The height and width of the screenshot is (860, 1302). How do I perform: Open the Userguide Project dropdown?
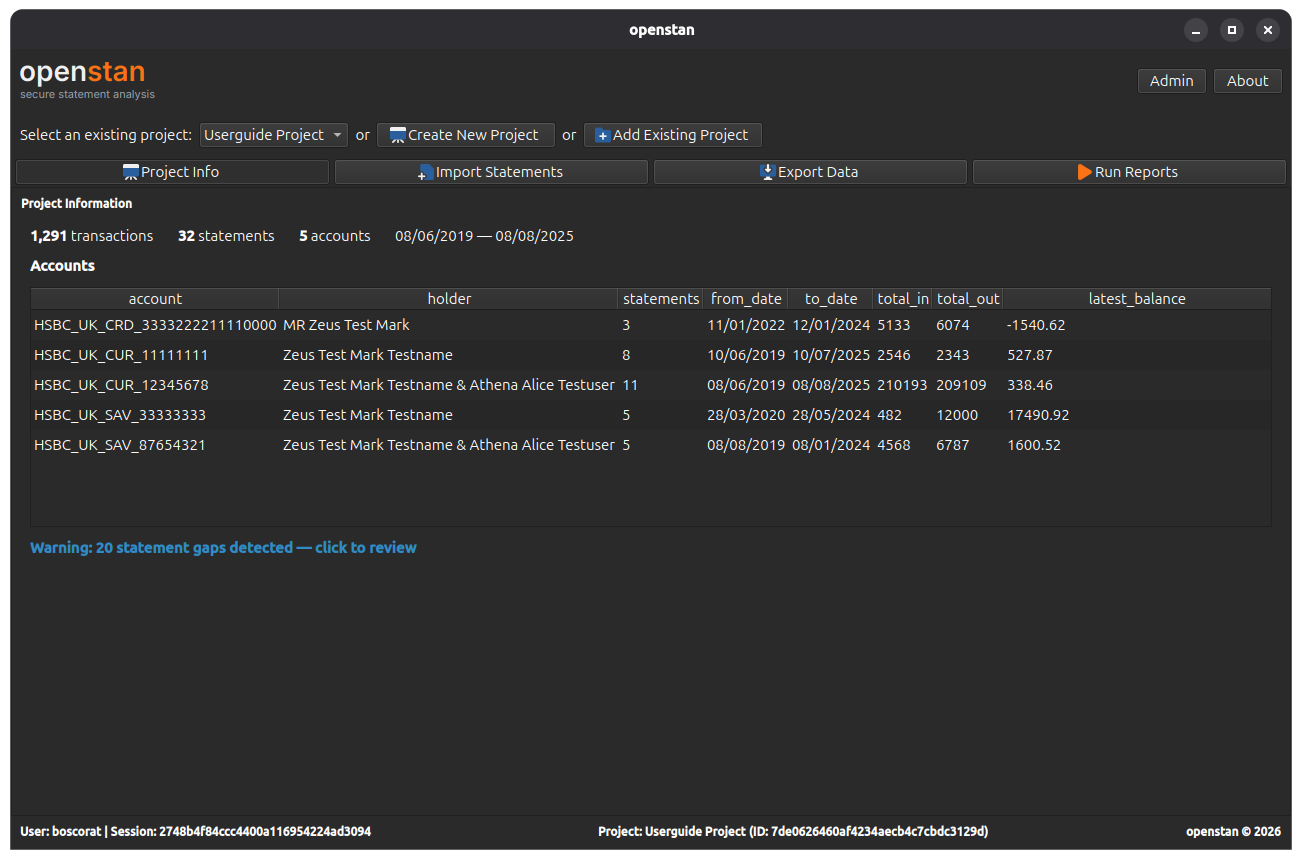(273, 135)
